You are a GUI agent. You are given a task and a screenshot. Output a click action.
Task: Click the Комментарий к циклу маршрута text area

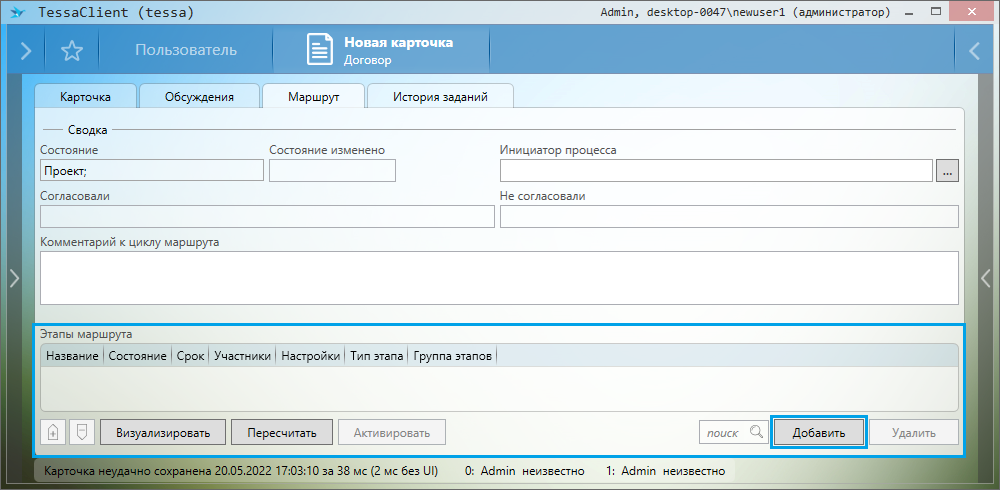click(x=498, y=277)
